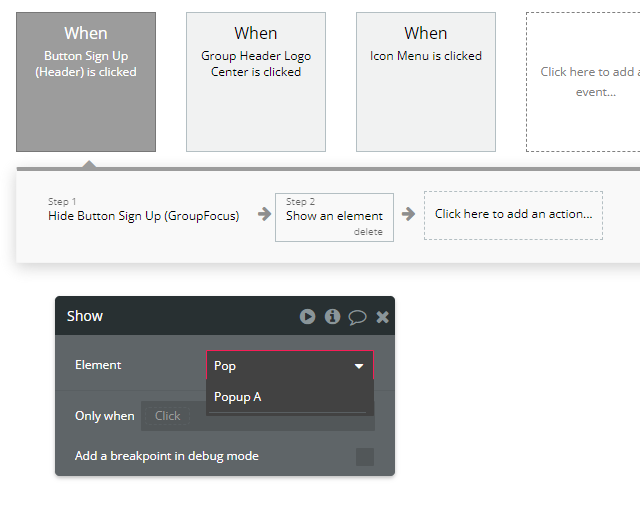Enable breakpoint in debug mode checkbox

pos(365,457)
